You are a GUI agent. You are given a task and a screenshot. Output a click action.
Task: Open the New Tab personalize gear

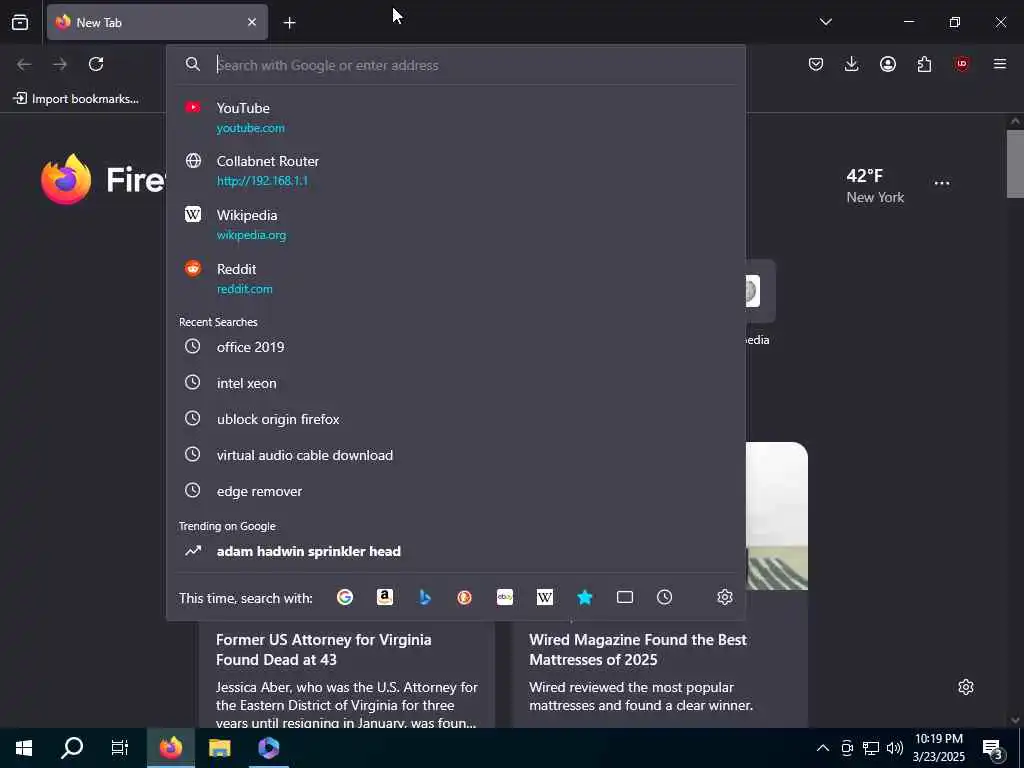click(x=966, y=687)
